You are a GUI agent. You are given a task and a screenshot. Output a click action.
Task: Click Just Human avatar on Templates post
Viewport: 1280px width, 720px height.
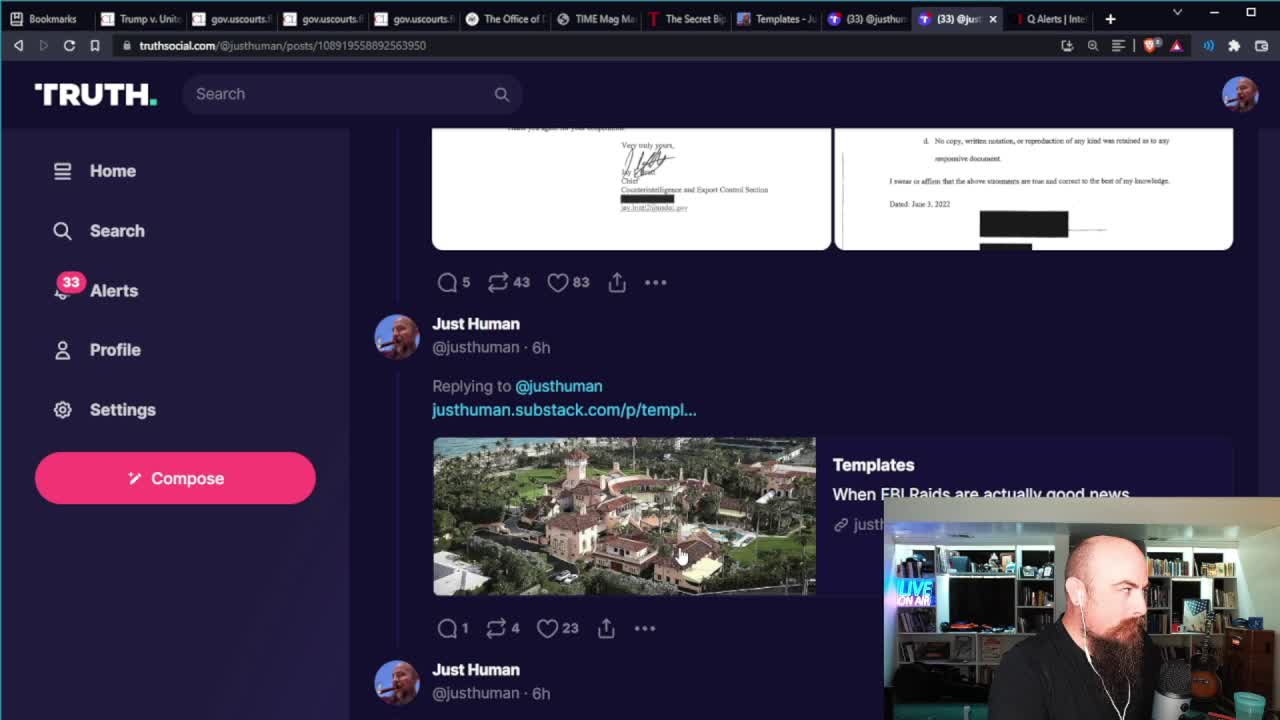(x=397, y=336)
